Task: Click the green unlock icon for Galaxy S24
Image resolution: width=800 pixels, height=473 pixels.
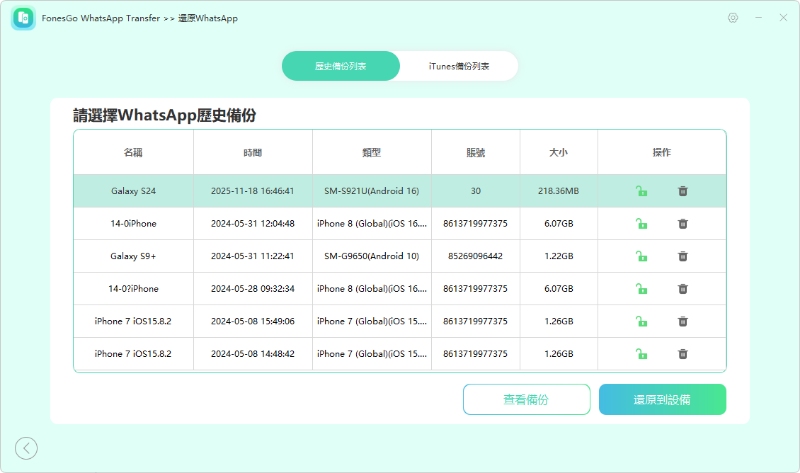Action: [x=641, y=191]
